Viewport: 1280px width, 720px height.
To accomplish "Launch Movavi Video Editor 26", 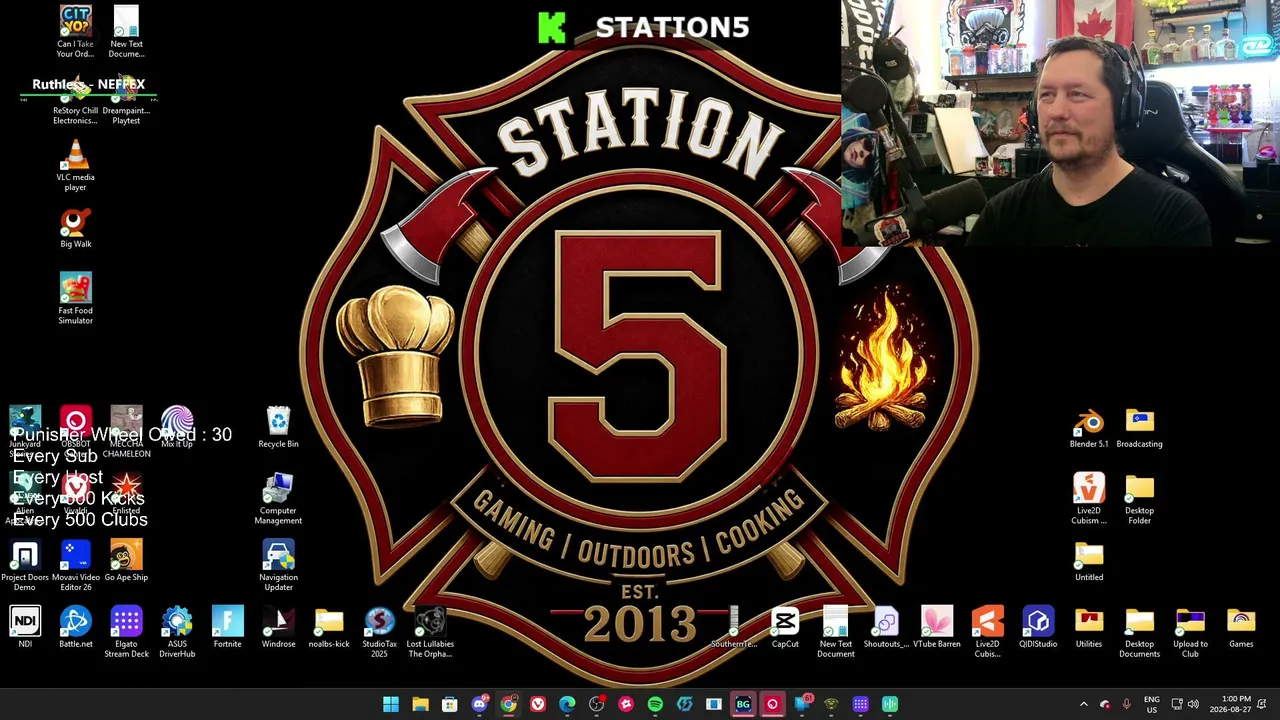I will pyautogui.click(x=75, y=566).
